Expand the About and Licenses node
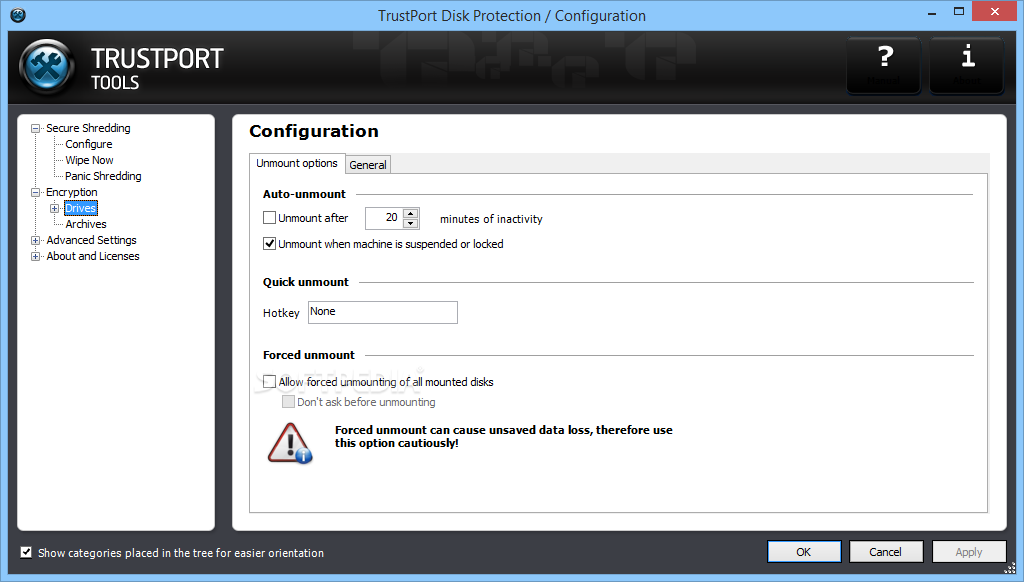 pyautogui.click(x=35, y=257)
